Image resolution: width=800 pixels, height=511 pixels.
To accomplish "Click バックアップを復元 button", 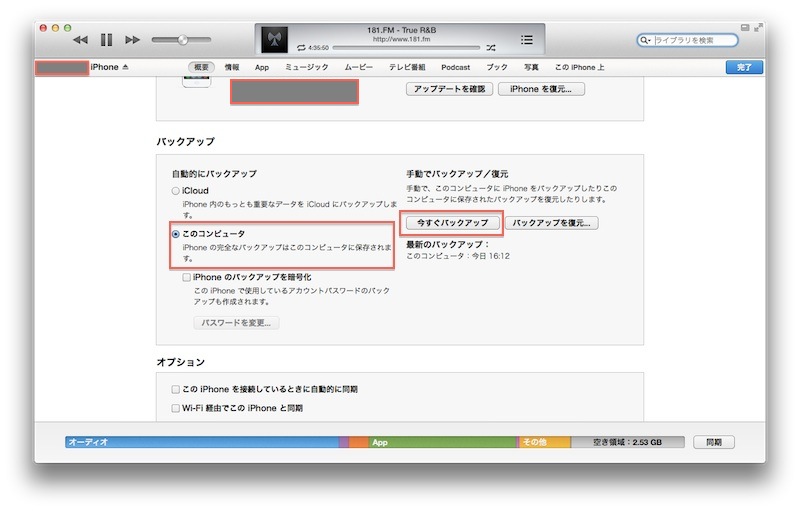I will [x=552, y=223].
